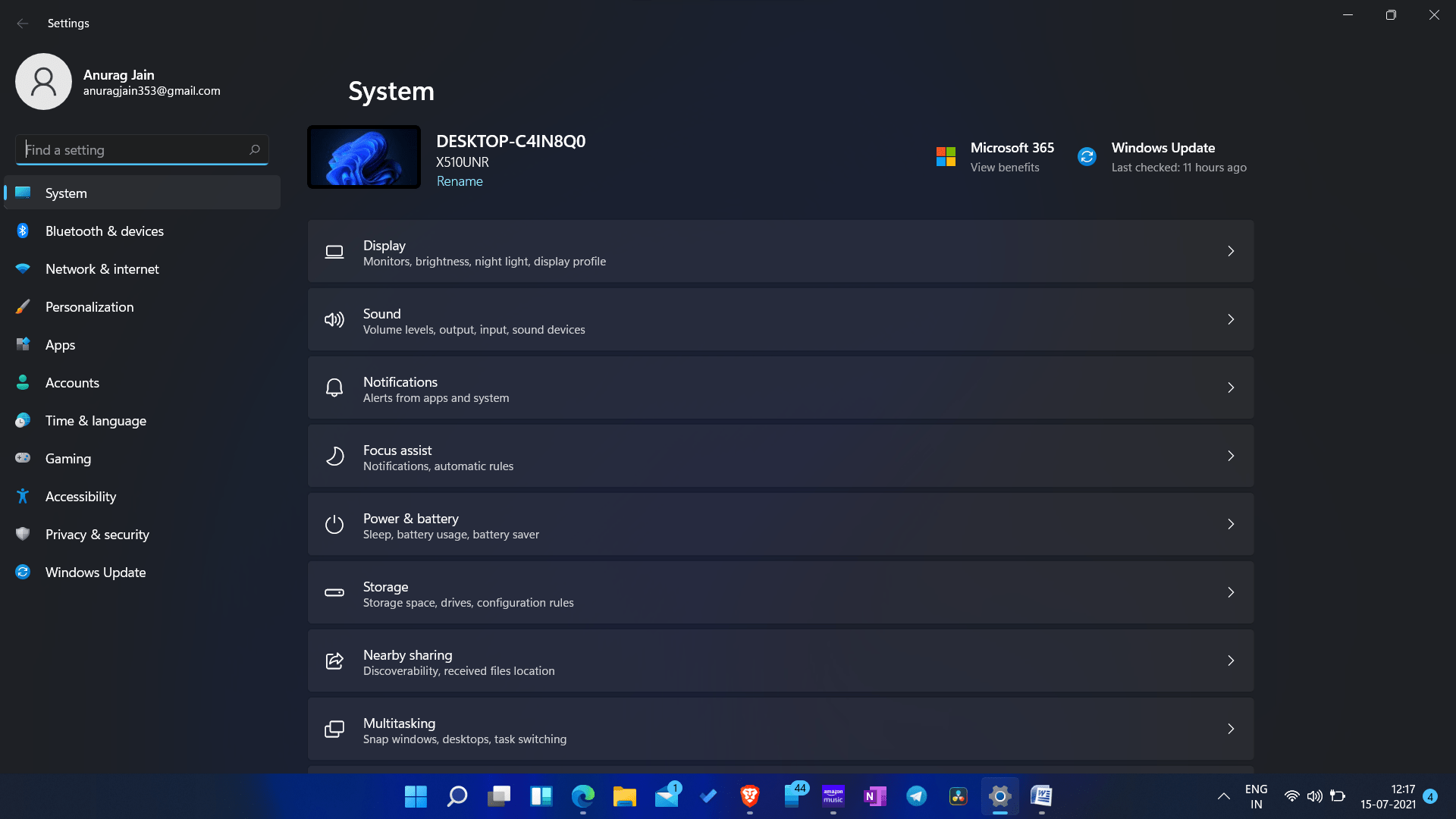The height and width of the screenshot is (819, 1456).
Task: Click the back arrow in Settings header
Action: pos(23,24)
